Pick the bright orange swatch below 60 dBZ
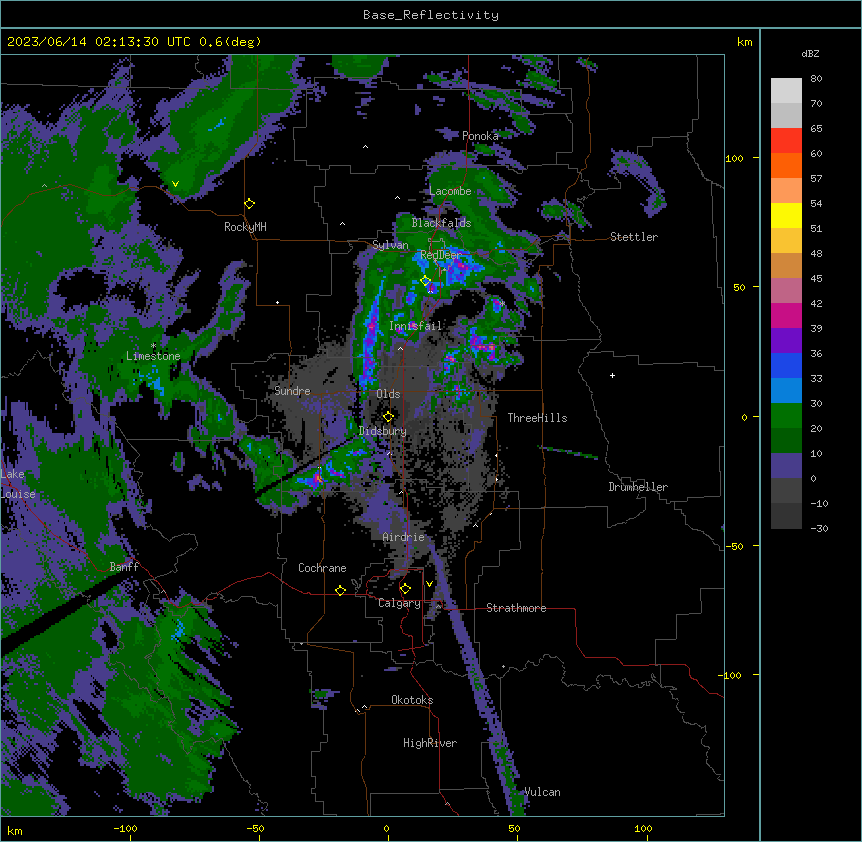862x842 pixels. click(x=786, y=165)
